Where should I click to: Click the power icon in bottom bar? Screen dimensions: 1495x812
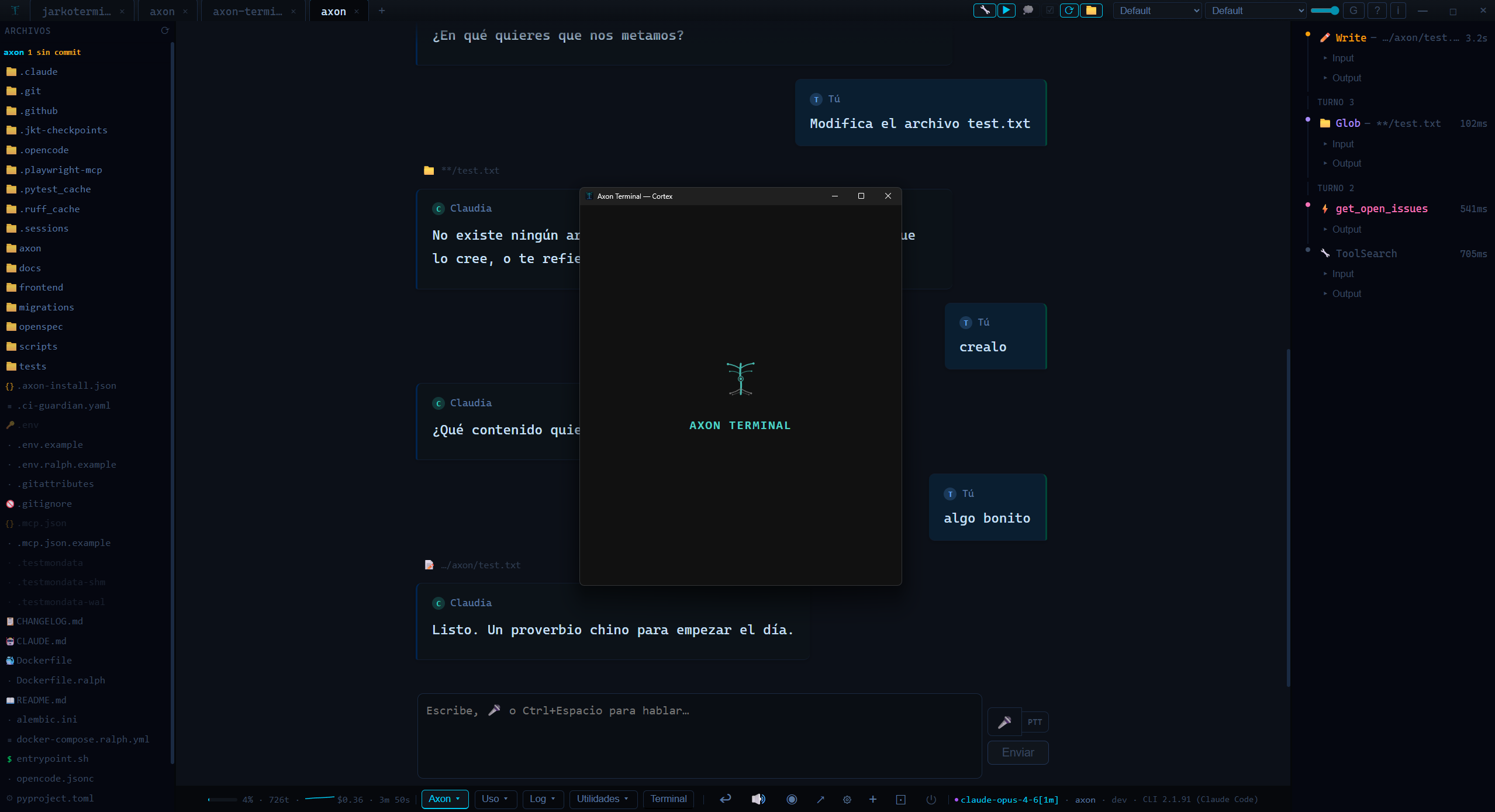[x=931, y=799]
